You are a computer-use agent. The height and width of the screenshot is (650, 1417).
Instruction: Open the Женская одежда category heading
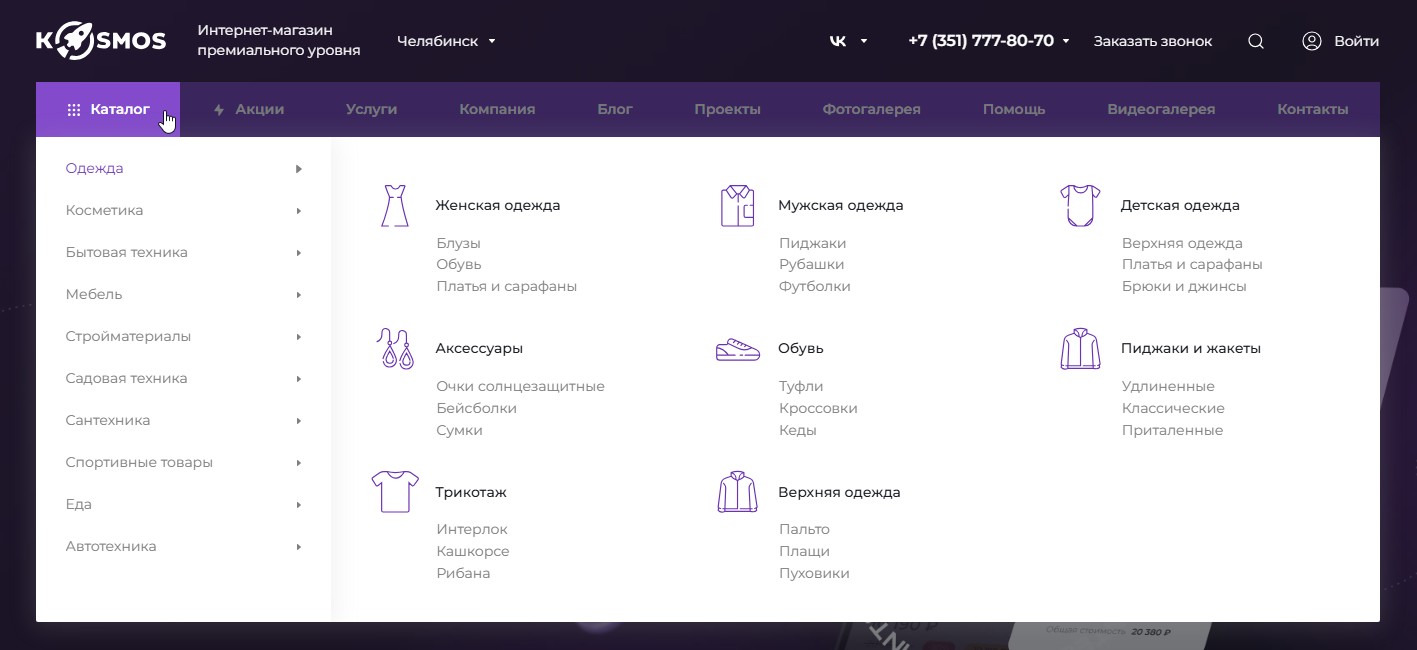[x=498, y=205]
